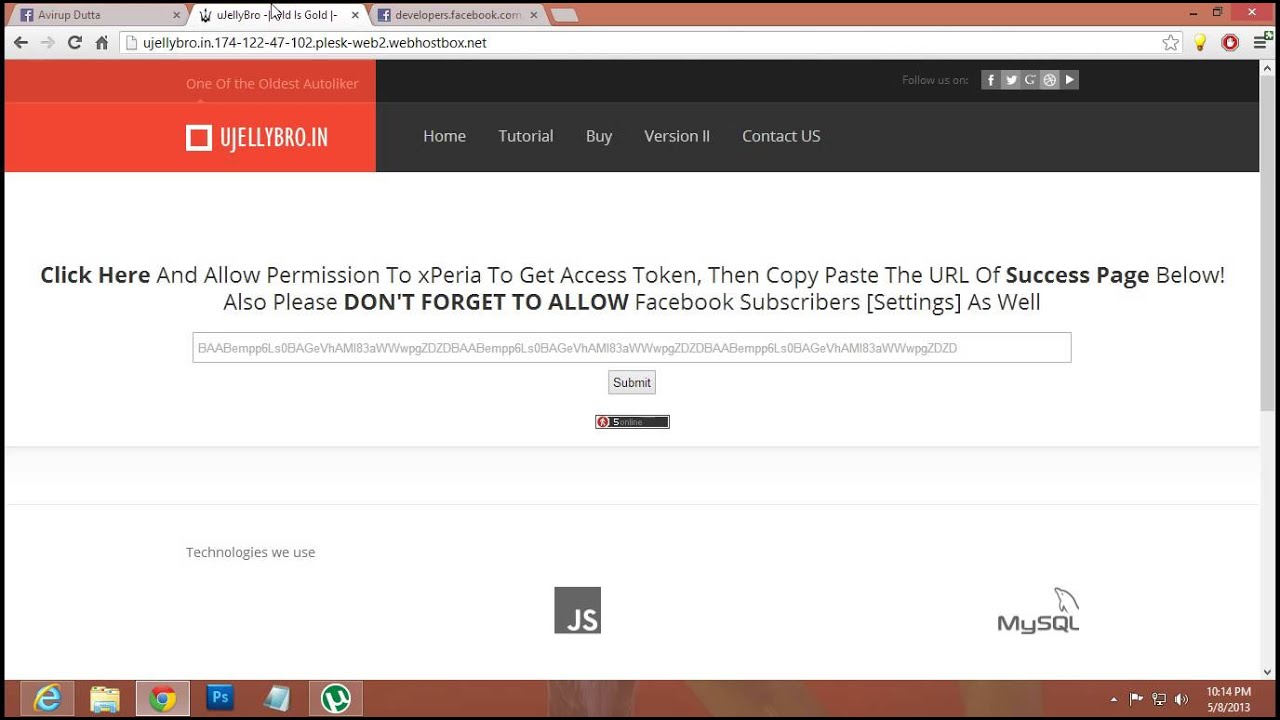Switch to the Avirup Dutta tab

tap(95, 15)
